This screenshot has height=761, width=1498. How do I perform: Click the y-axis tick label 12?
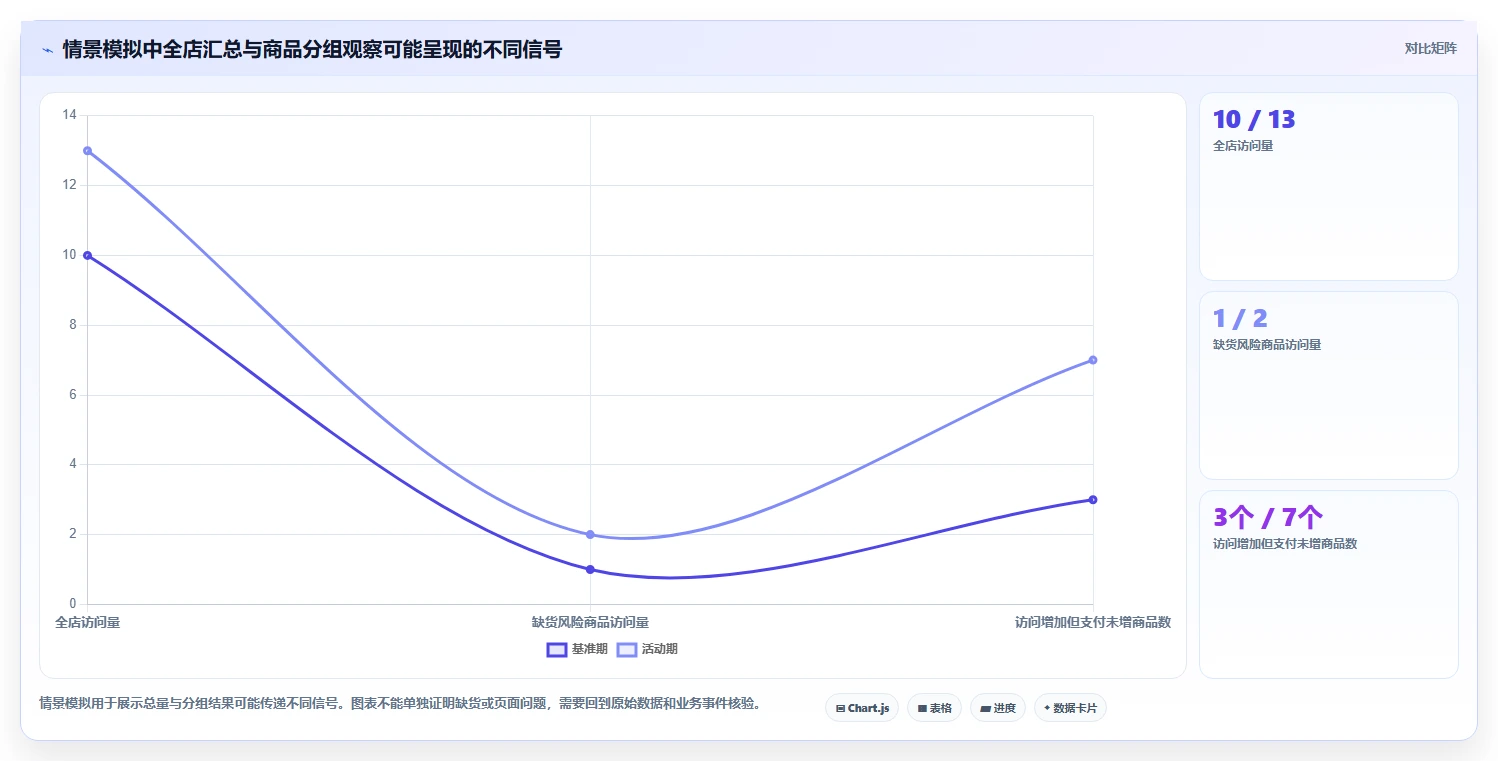69,185
